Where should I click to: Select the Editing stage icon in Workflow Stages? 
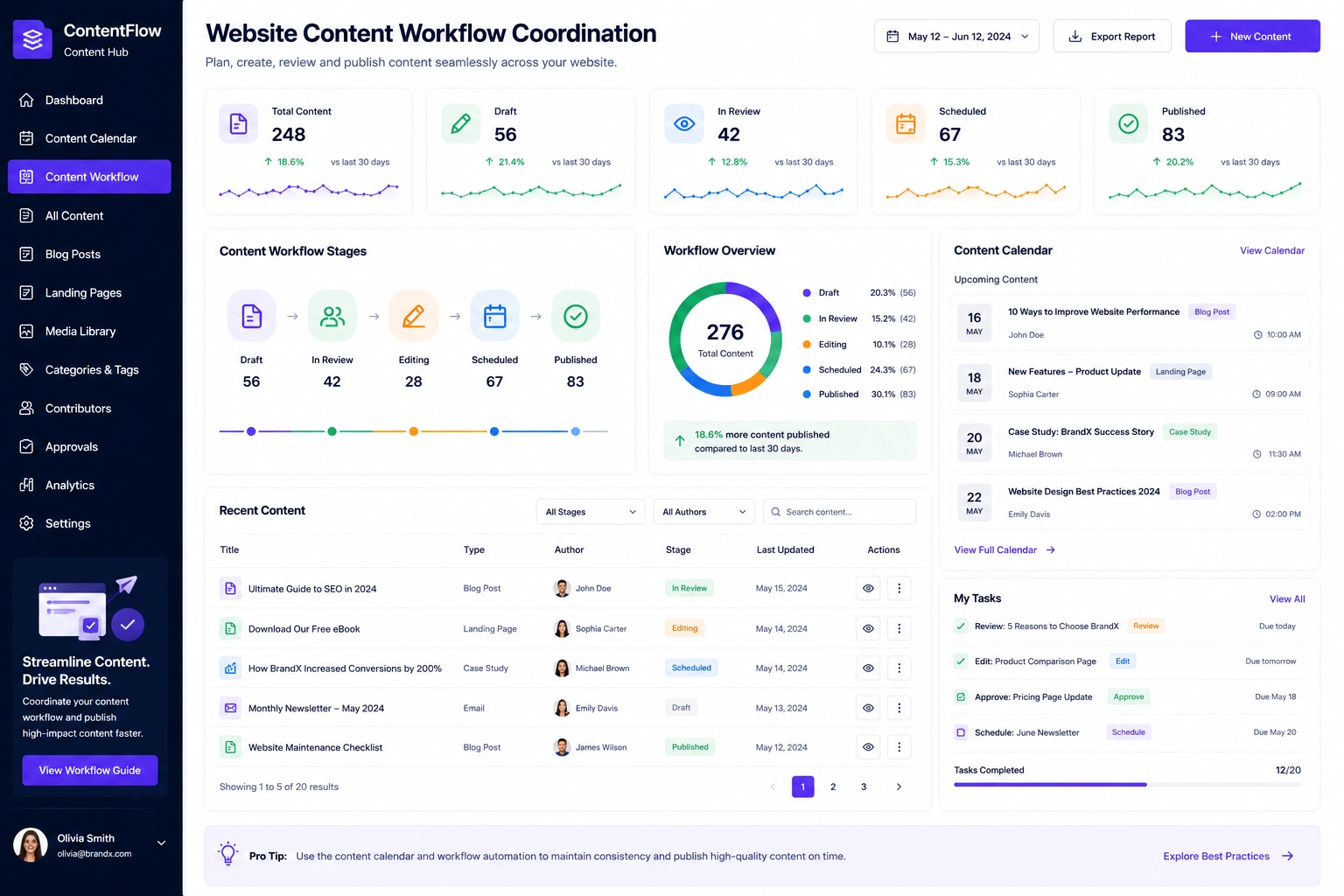414,316
